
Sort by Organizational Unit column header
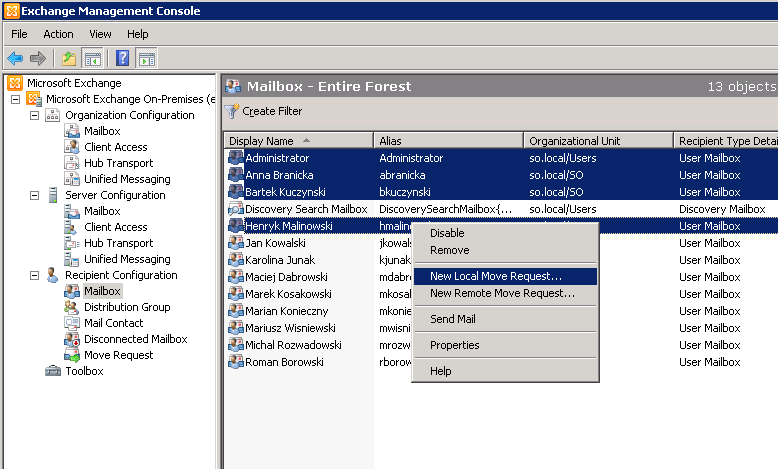tap(598, 141)
